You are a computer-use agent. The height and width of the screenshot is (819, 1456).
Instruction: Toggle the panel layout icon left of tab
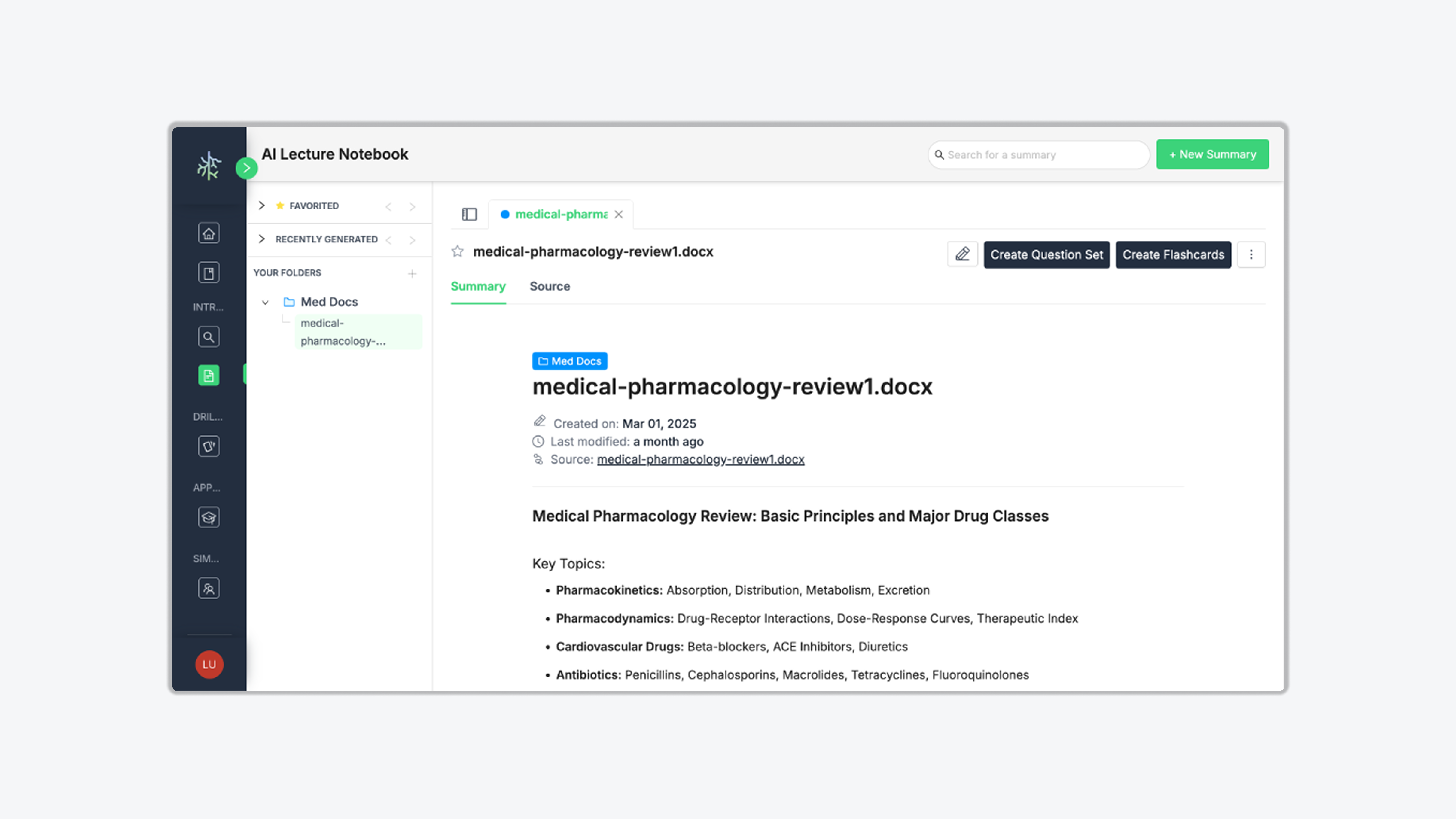(x=469, y=214)
